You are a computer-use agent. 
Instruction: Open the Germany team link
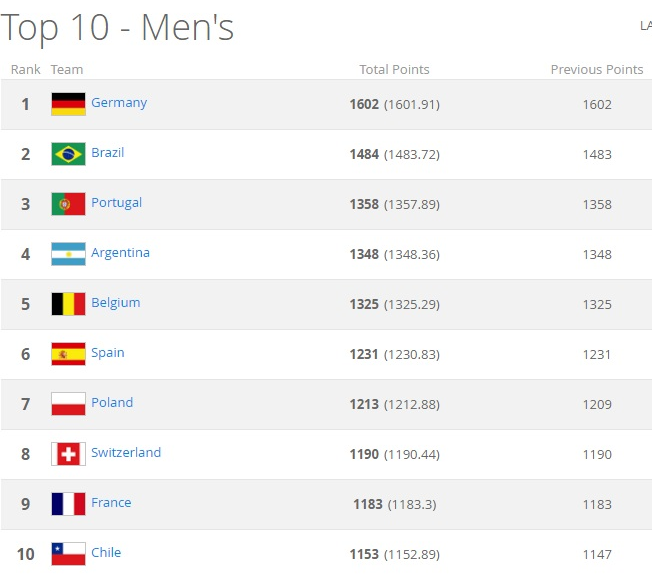[119, 103]
